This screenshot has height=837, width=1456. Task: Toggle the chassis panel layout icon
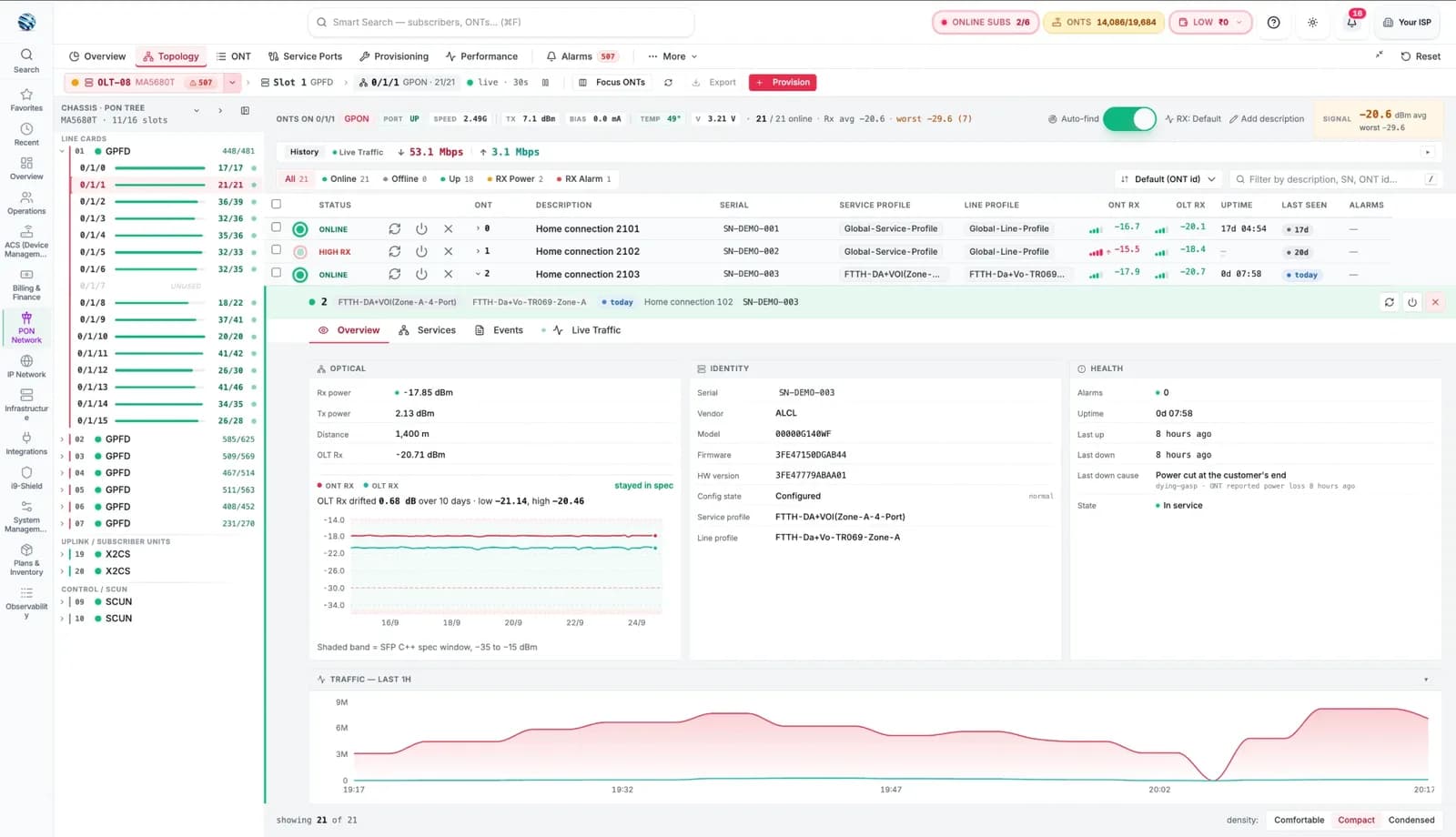(x=245, y=110)
